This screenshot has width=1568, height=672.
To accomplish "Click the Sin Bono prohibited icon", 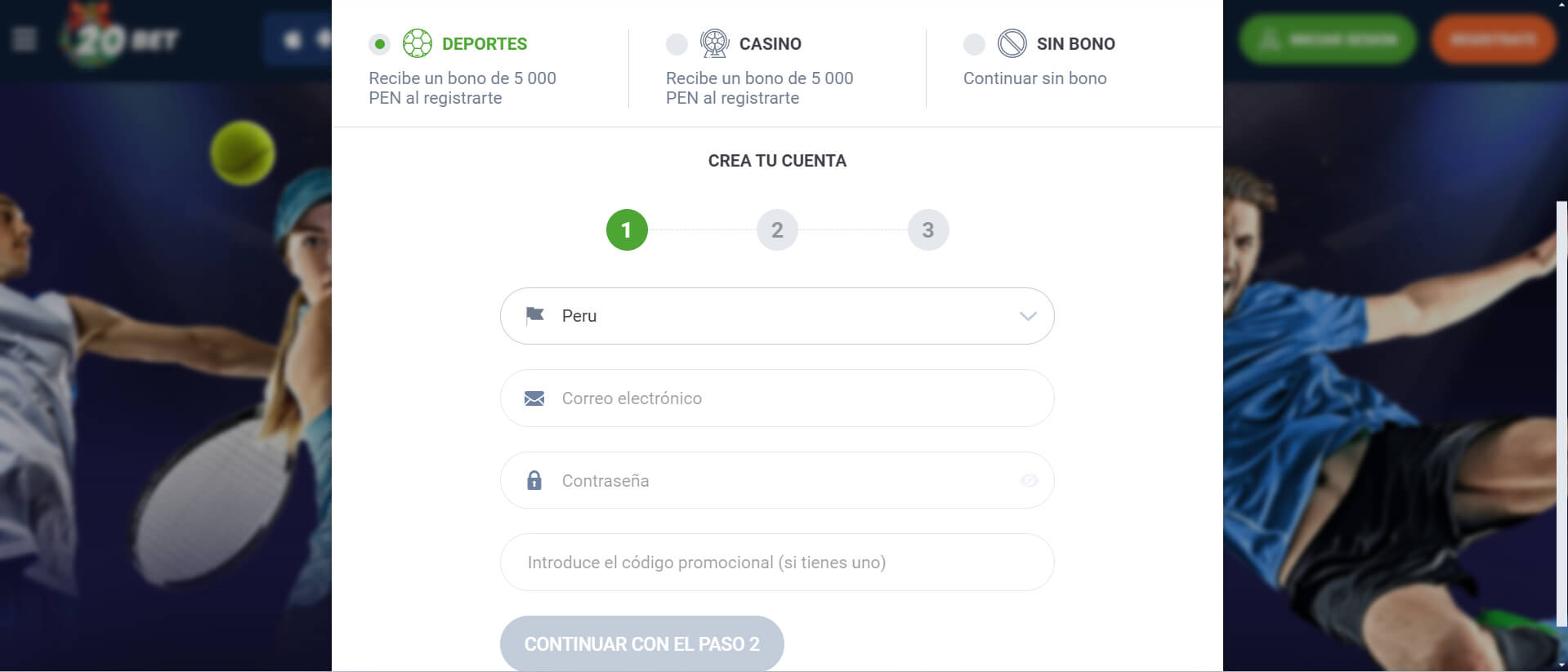I will pyautogui.click(x=1012, y=43).
